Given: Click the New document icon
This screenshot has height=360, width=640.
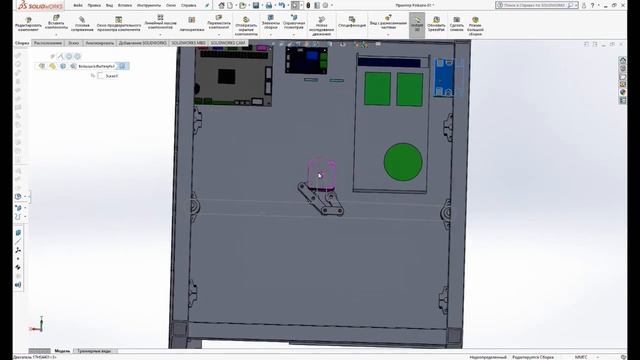Looking at the screenshot, I should pos(230,5).
